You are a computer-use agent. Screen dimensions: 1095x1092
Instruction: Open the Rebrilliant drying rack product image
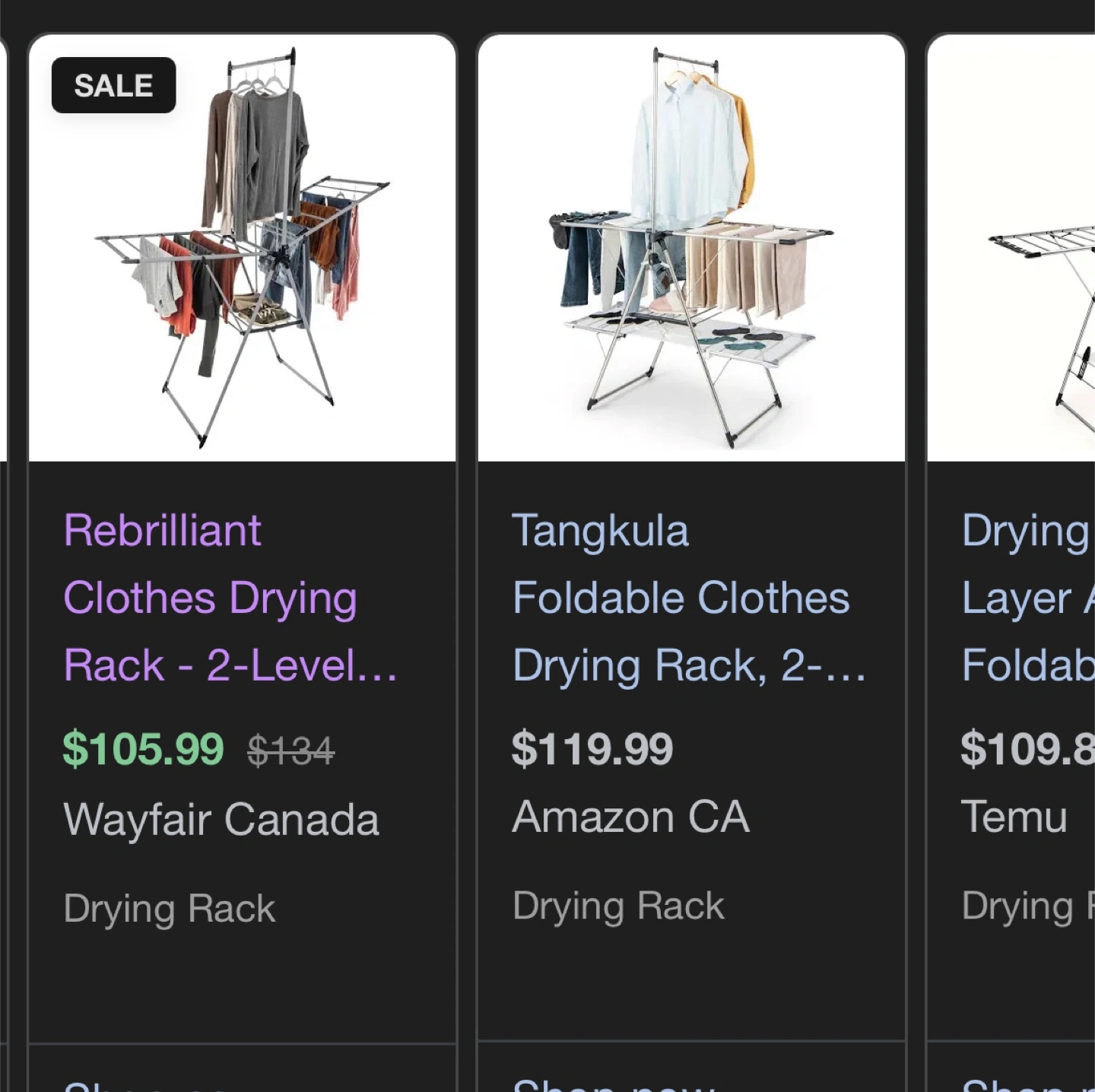[x=242, y=248]
